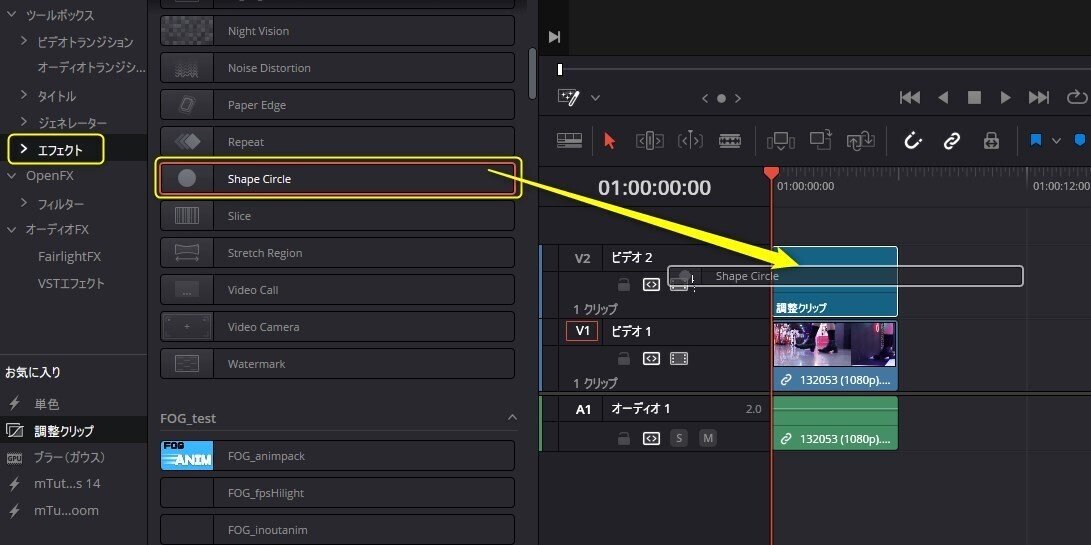Collapse OpenFX section
Screen dimensions: 1091x545
11,175
